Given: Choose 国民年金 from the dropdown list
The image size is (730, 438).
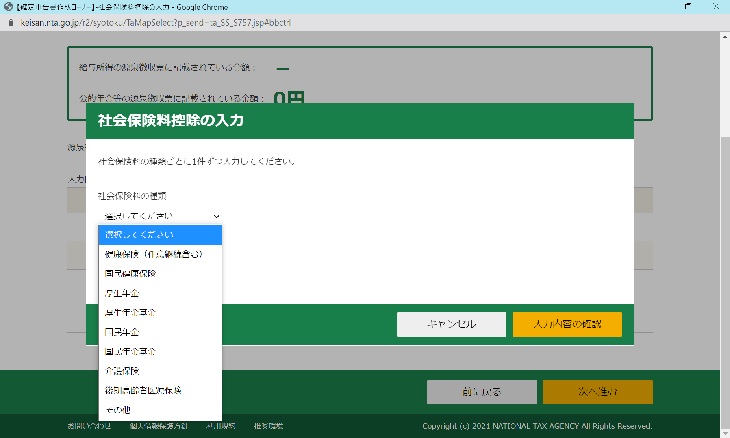Looking at the screenshot, I should click(160, 332).
